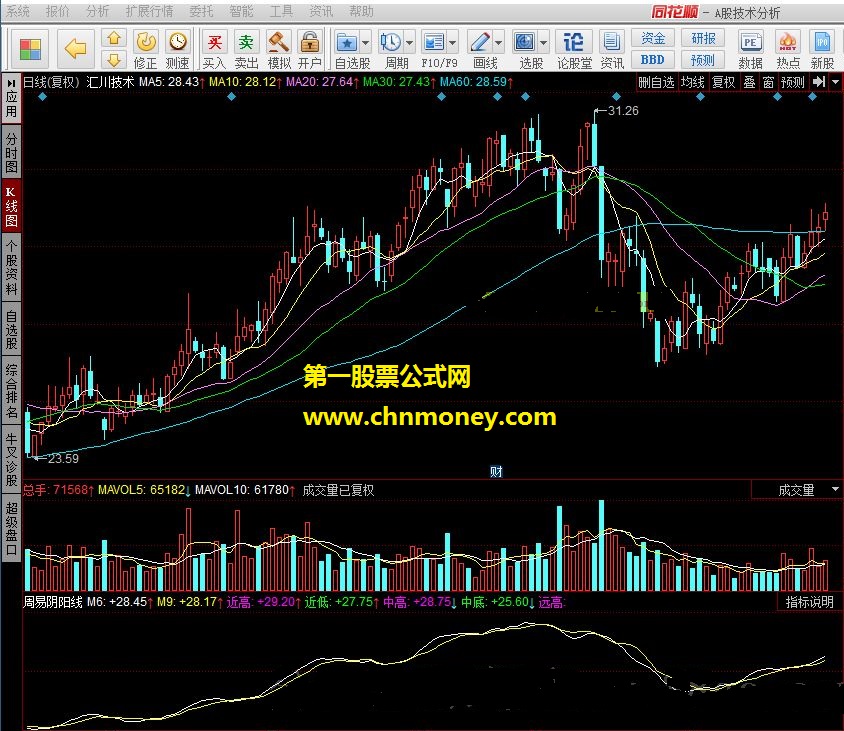Screen dimensions: 844x731
Task: Click the 31.26 high price label
Action: [623, 110]
